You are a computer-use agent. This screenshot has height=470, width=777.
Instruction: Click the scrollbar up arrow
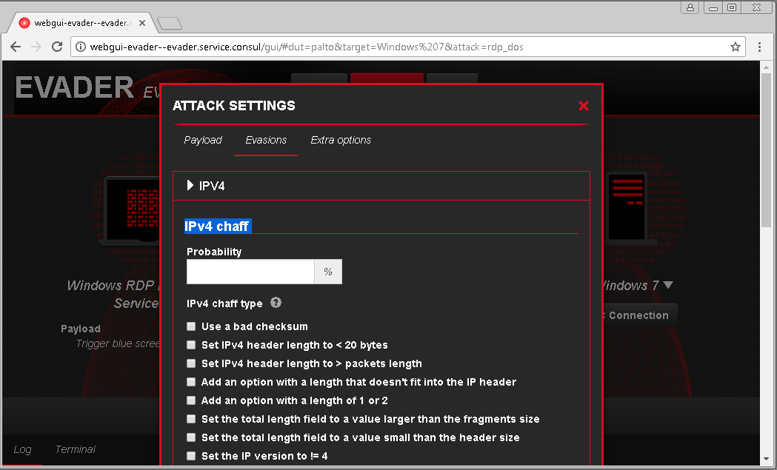(766, 66)
